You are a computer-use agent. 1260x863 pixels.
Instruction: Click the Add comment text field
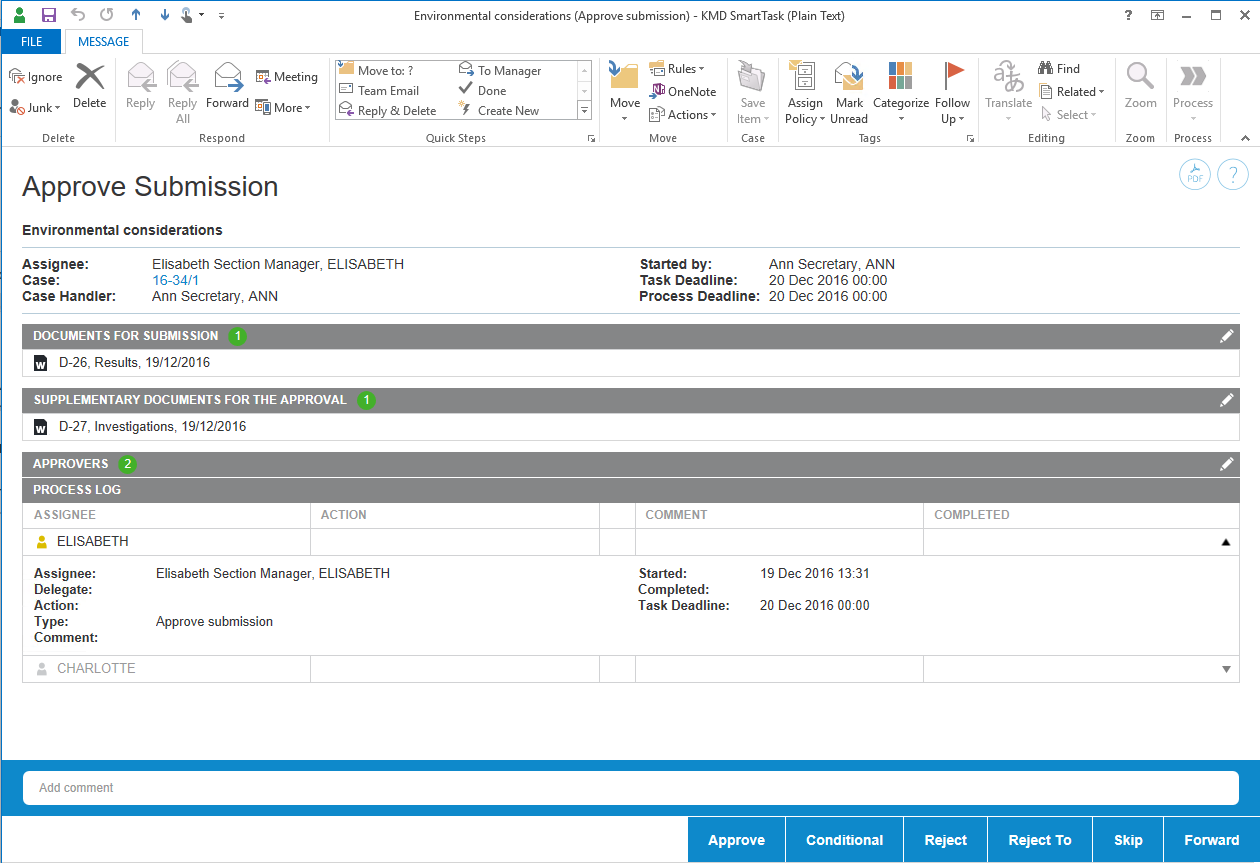[x=630, y=788]
